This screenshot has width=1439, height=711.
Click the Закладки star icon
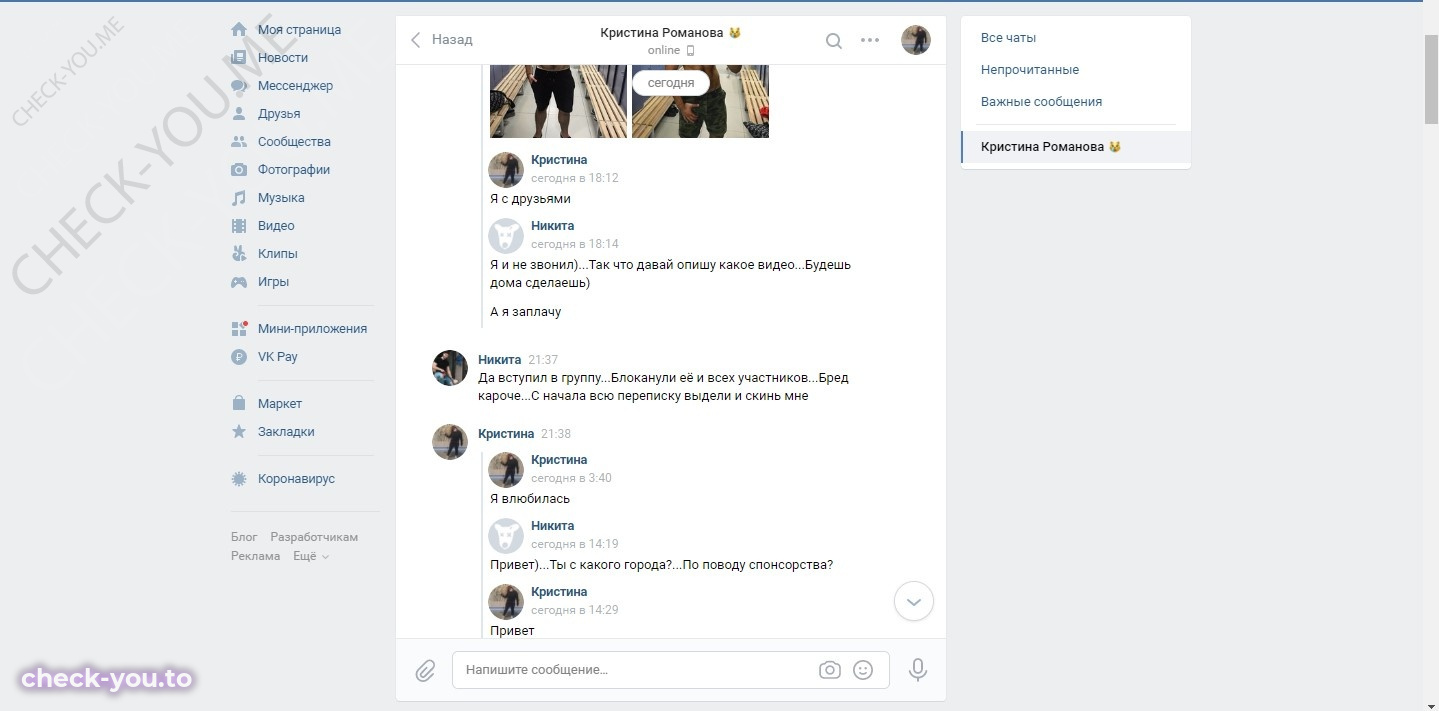239,432
